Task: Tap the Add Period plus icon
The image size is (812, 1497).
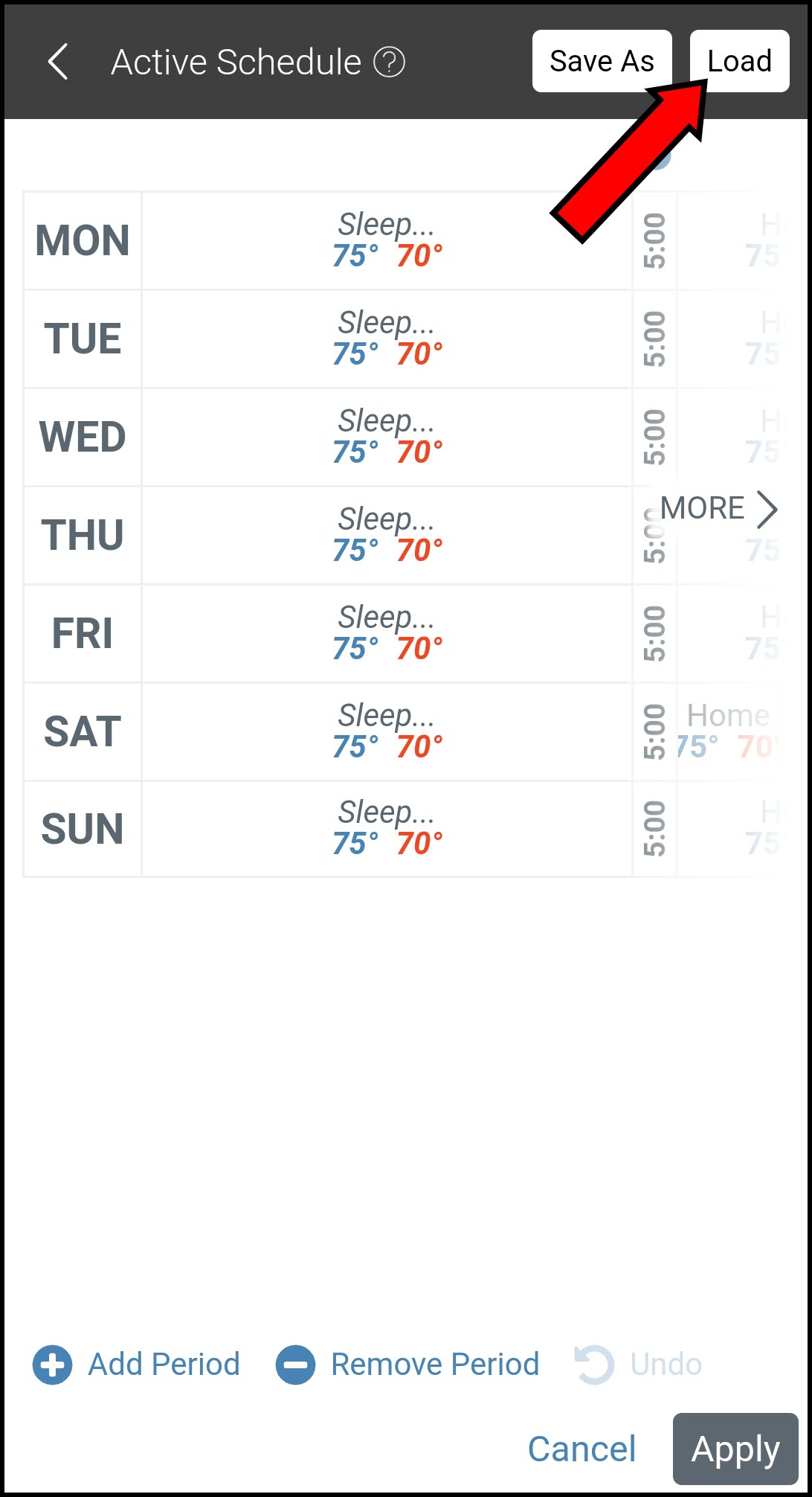Action: tap(52, 1365)
